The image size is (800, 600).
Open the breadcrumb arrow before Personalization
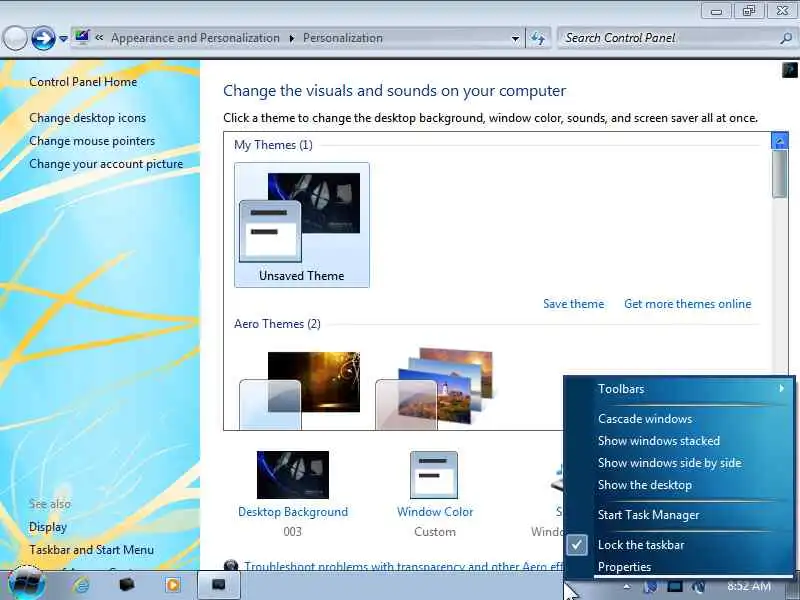(292, 38)
